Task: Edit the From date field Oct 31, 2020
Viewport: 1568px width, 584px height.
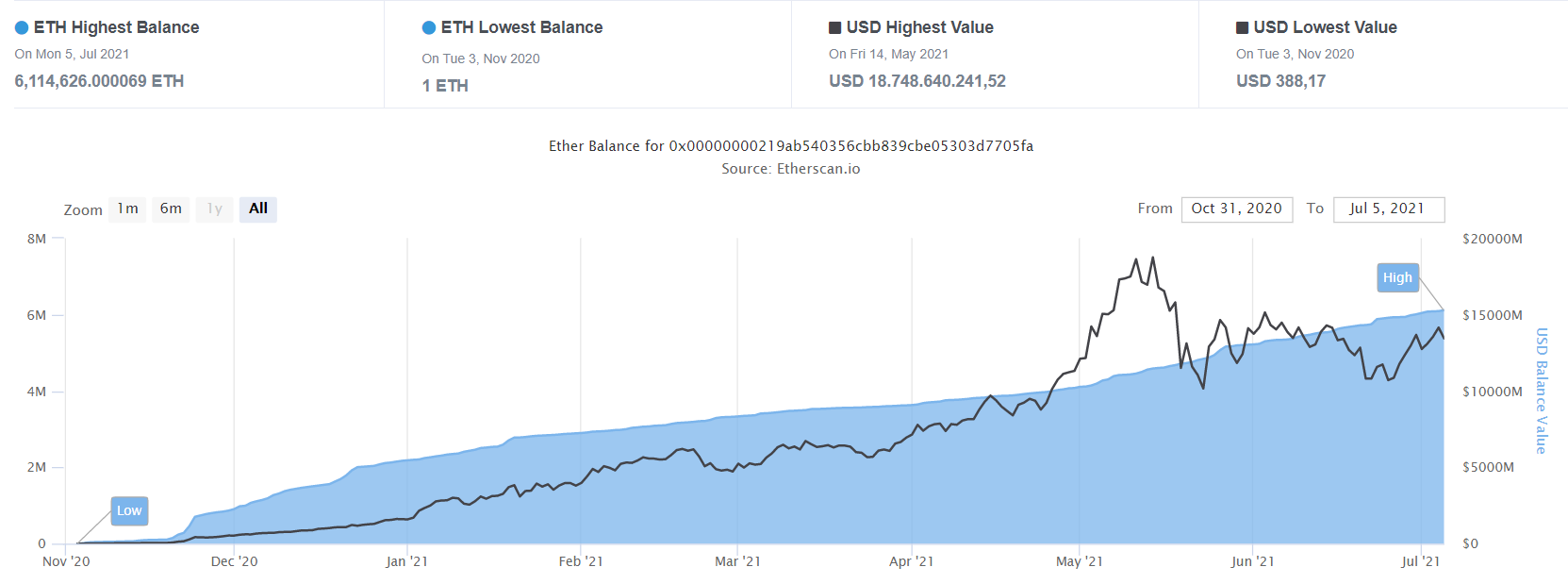Action: point(1236,209)
